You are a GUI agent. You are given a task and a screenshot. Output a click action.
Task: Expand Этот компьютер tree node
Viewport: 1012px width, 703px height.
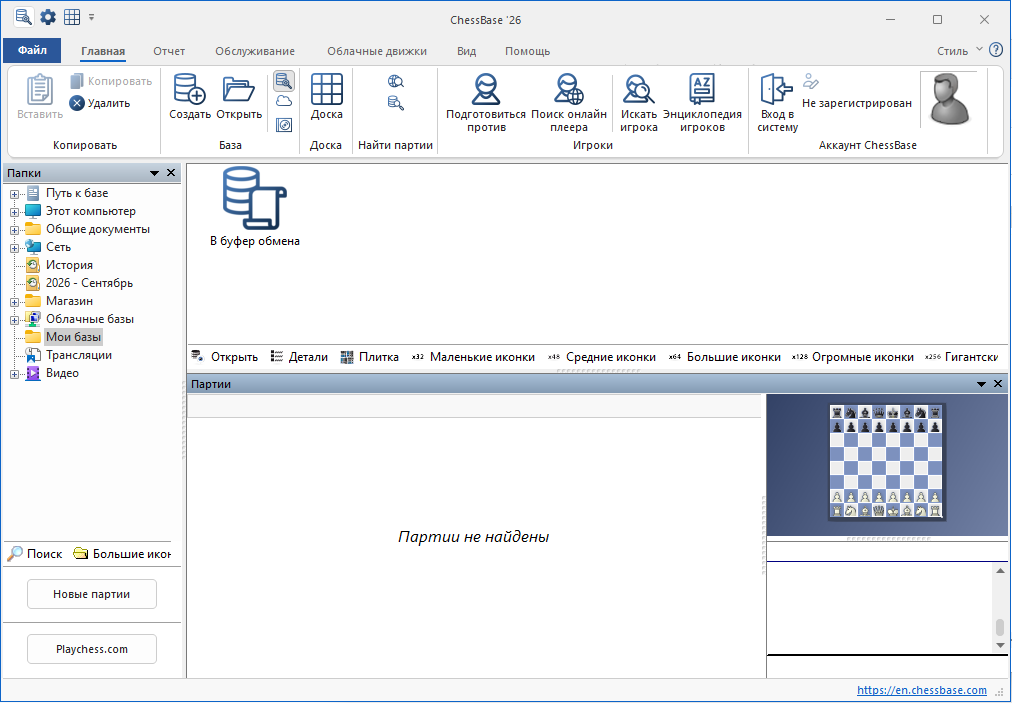point(14,212)
